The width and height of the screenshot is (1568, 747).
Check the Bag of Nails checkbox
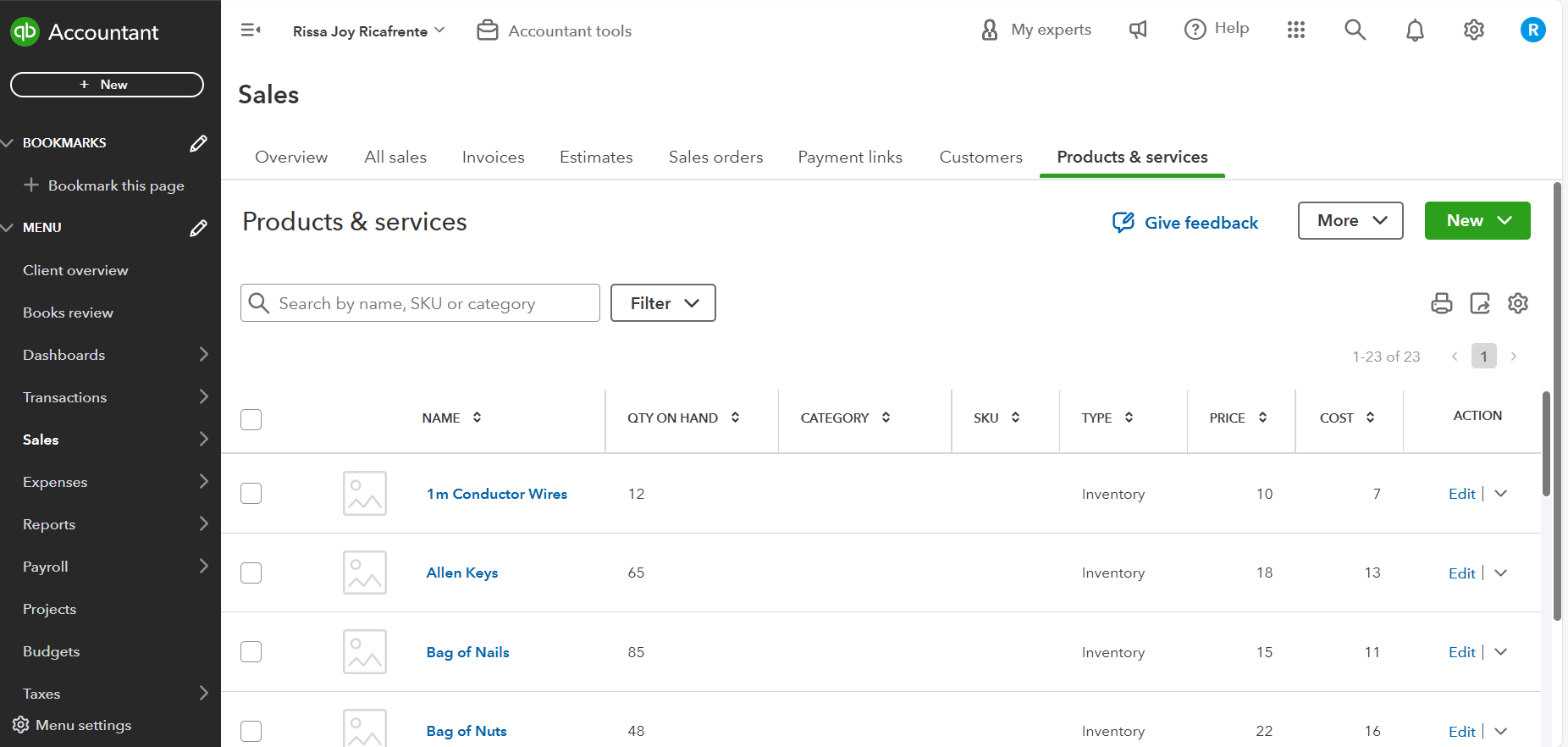tap(251, 651)
